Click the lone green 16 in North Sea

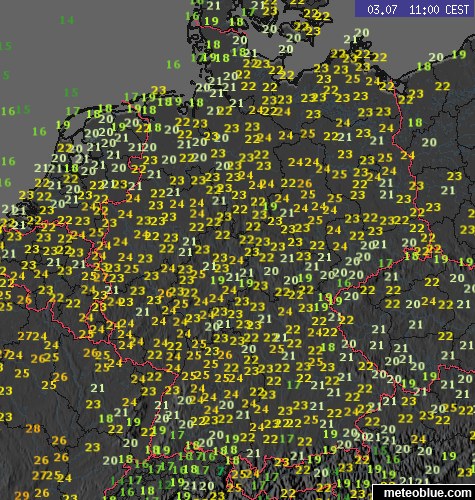tap(173, 64)
